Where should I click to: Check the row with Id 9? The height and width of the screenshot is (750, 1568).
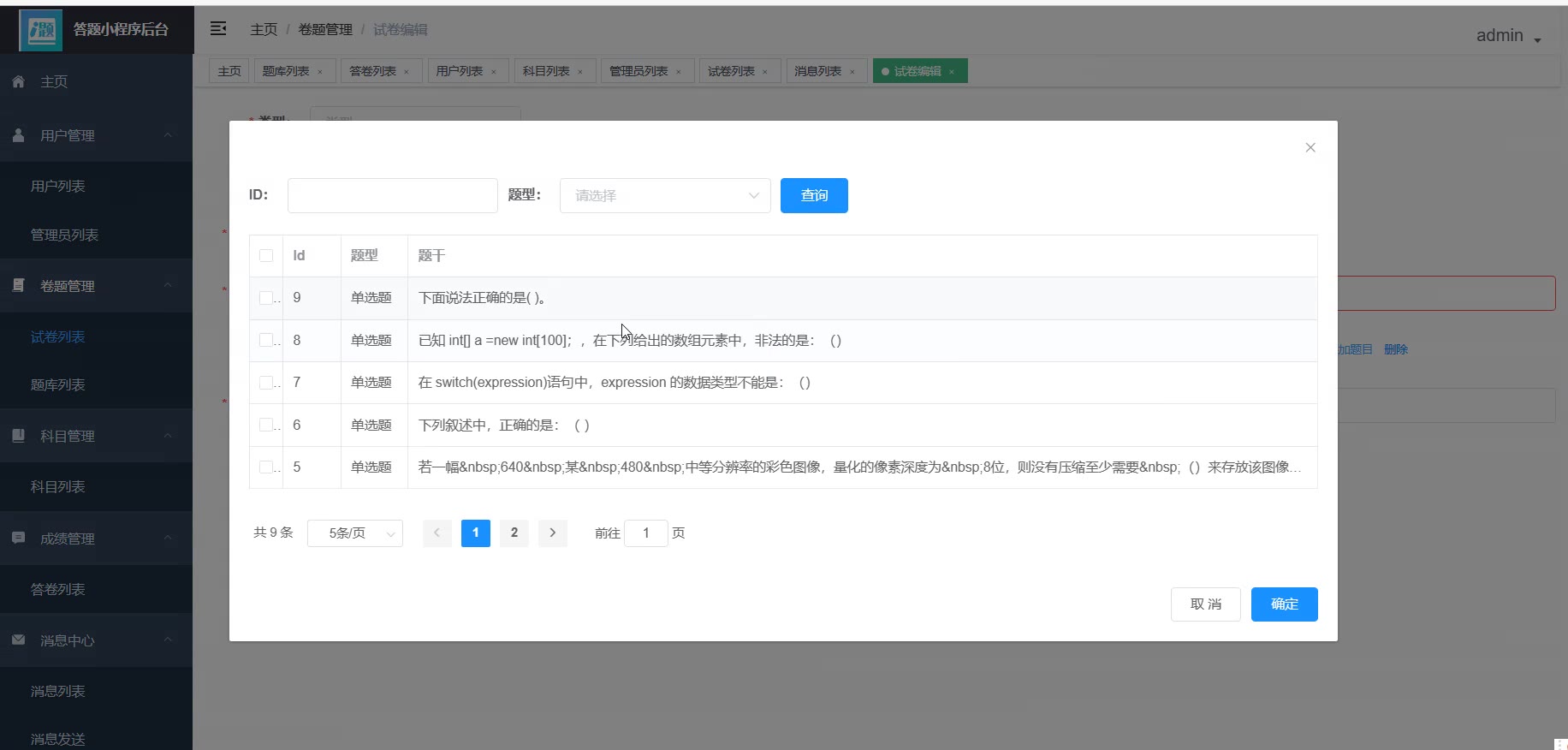click(x=266, y=298)
